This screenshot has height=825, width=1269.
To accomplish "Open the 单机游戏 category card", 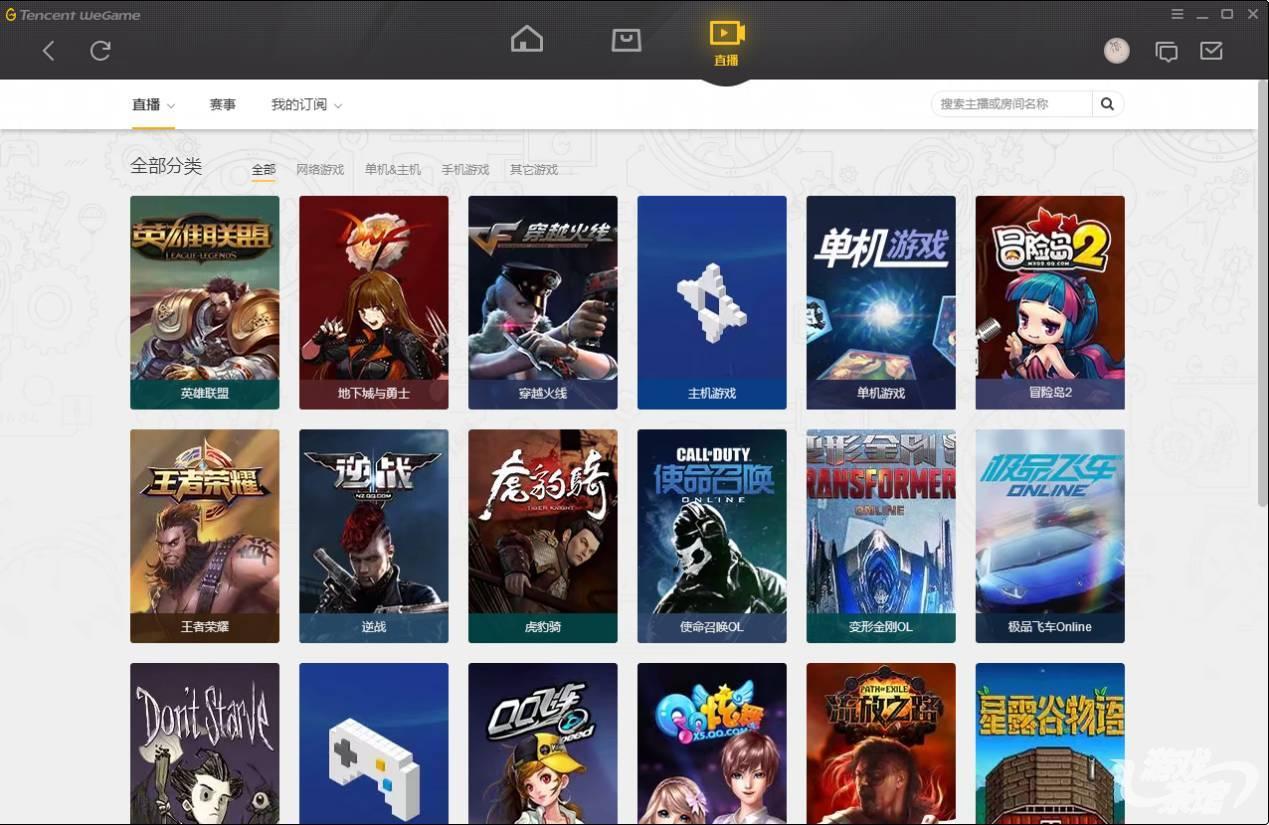I will tap(881, 302).
